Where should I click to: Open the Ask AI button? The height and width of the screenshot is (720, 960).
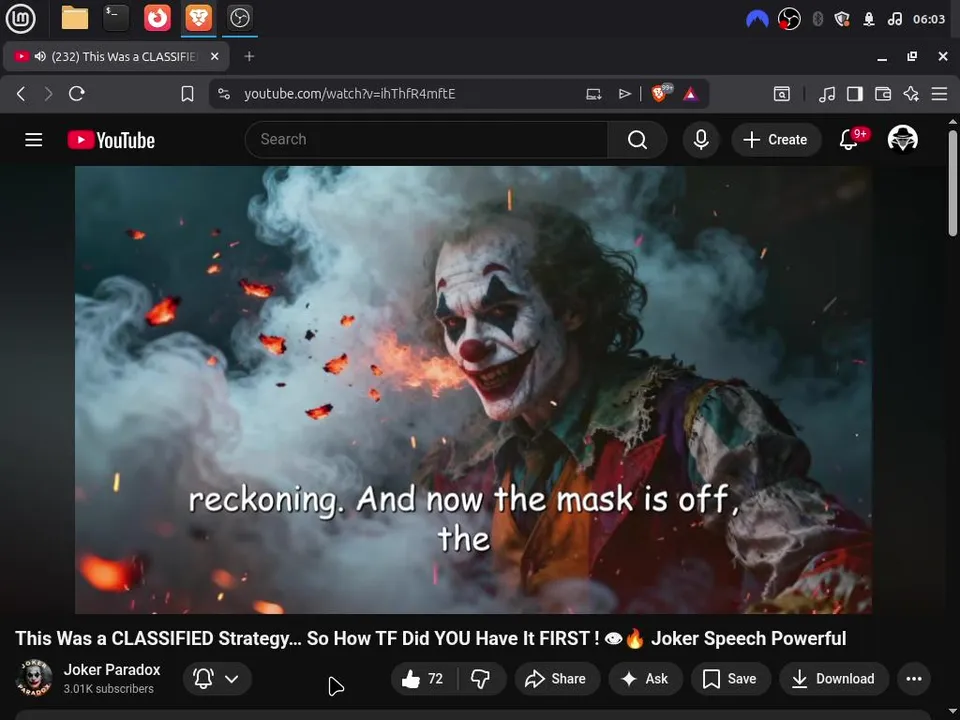point(645,678)
